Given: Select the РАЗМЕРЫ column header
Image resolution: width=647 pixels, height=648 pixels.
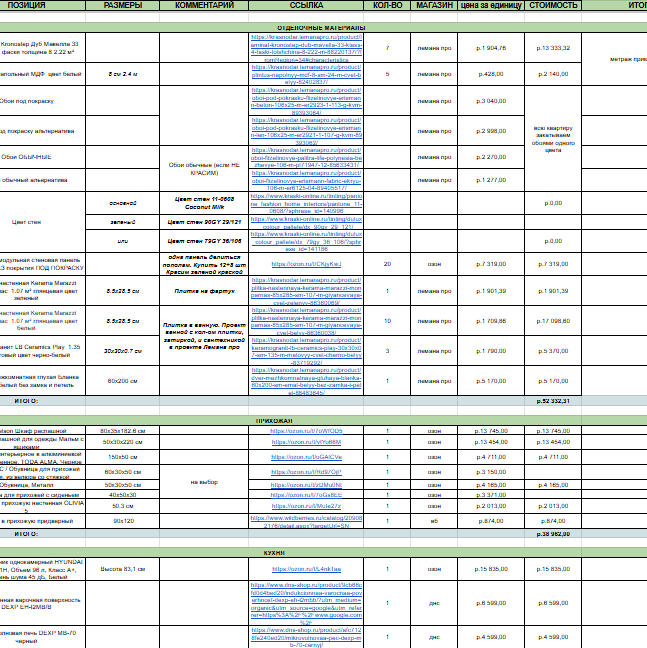Looking at the screenshot, I should [x=123, y=5].
